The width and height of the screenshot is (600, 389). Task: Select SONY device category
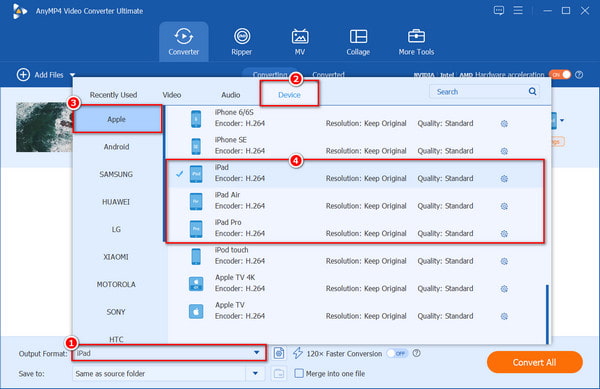coord(117,312)
